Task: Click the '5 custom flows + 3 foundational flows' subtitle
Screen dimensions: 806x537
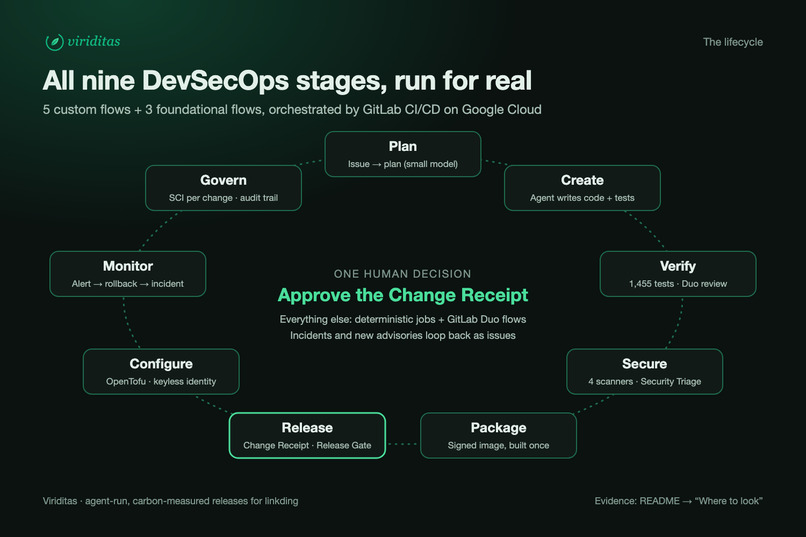Action: pos(292,109)
